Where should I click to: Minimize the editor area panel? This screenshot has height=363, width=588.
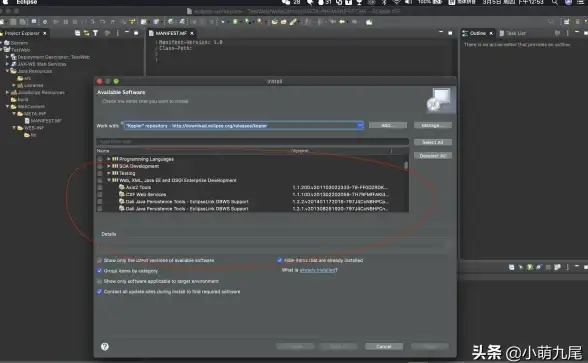(x=441, y=33)
